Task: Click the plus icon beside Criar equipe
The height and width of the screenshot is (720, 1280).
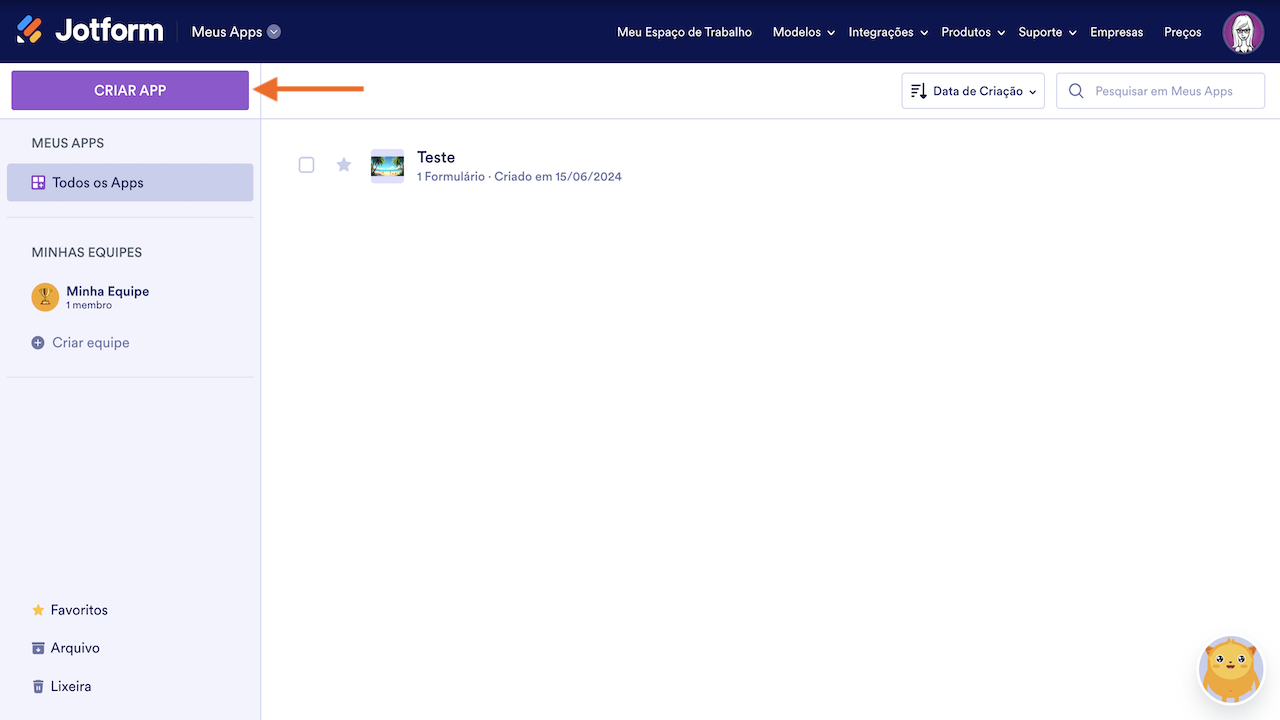Action: click(x=38, y=343)
